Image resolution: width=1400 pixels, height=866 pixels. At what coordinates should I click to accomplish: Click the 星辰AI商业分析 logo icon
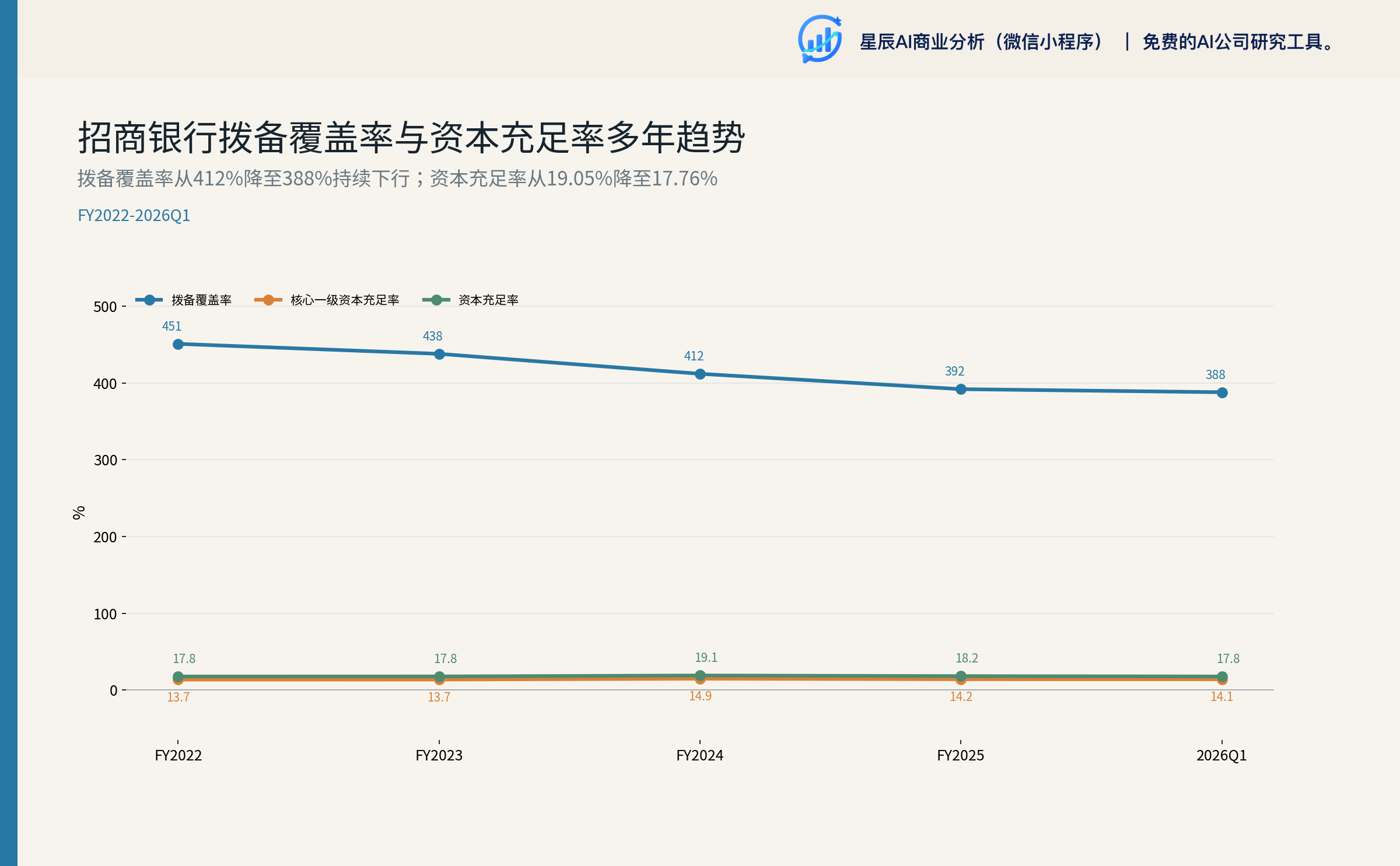click(820, 39)
